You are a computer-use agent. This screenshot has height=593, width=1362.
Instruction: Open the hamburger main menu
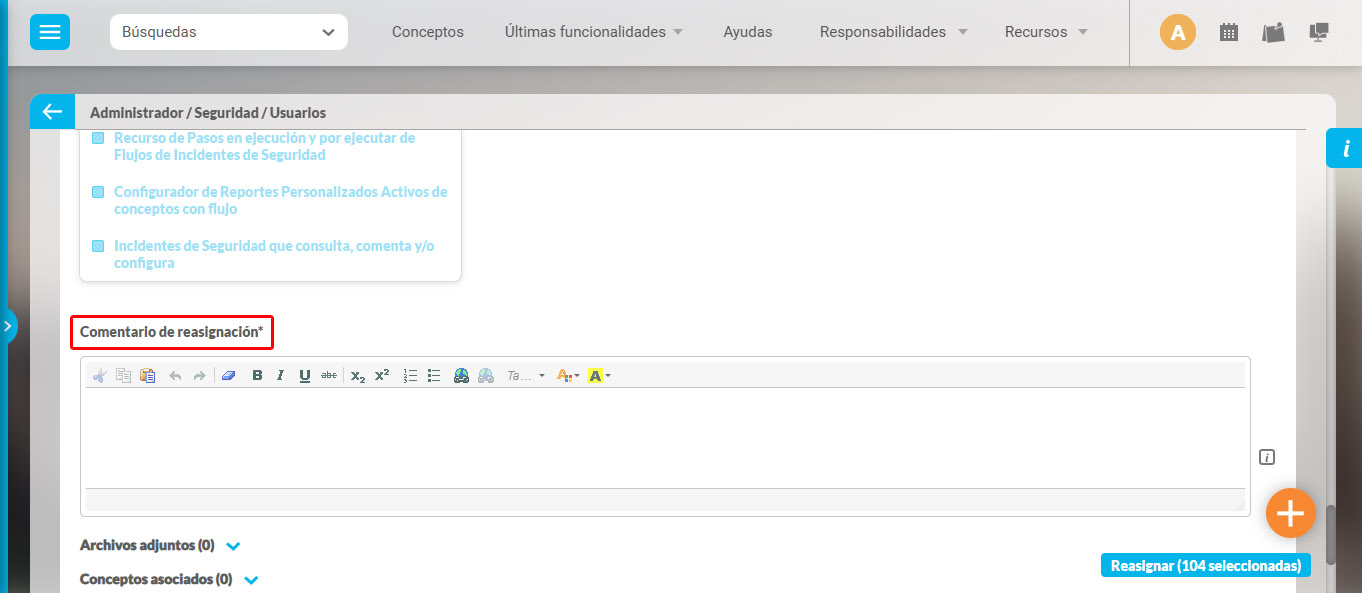50,32
